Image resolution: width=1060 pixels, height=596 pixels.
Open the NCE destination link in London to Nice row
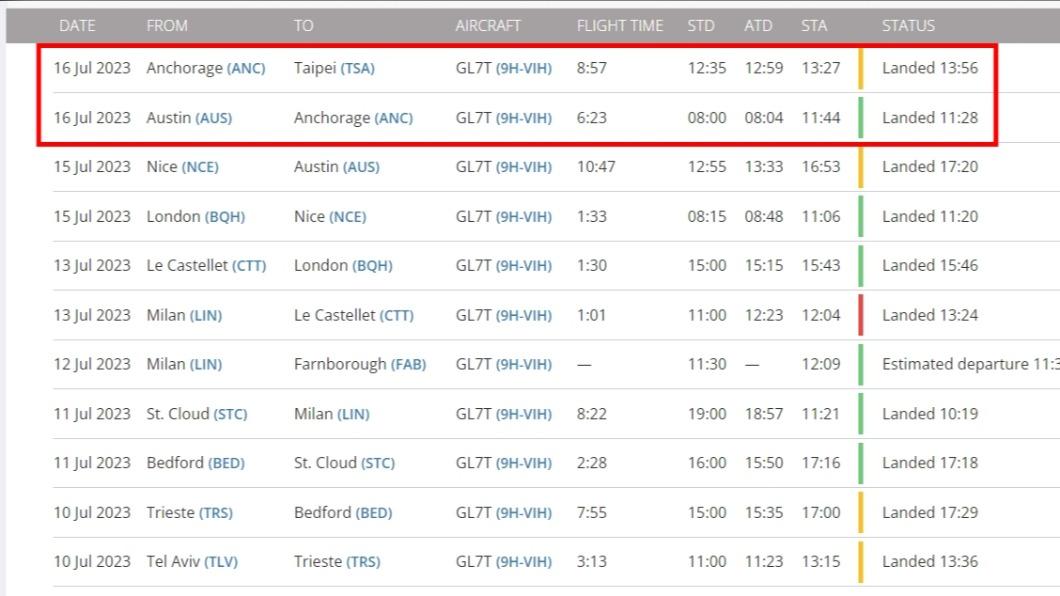pyautogui.click(x=347, y=217)
